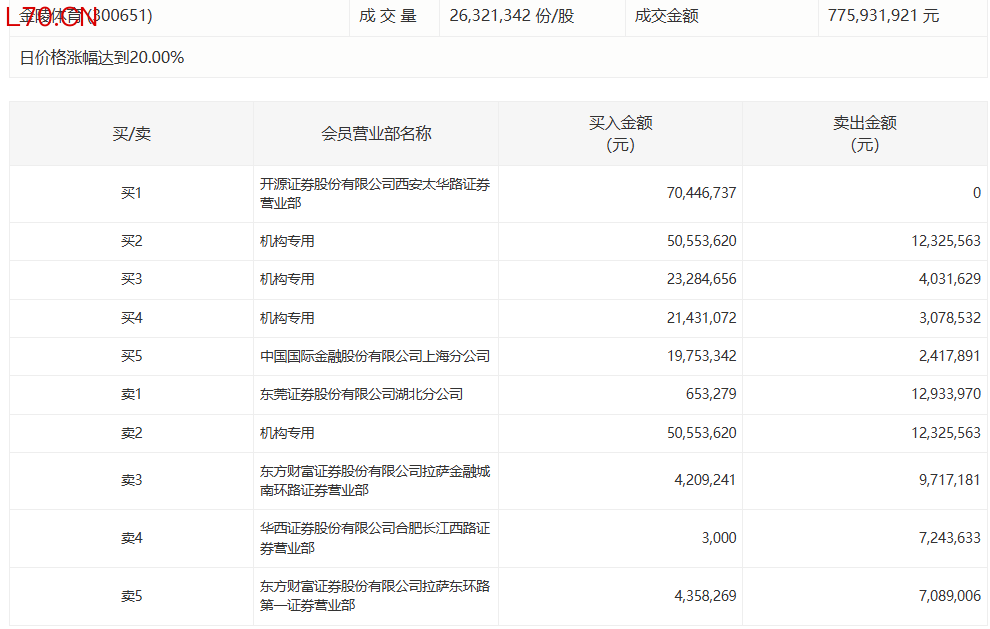The image size is (990, 629).
Task: Open 东方财富证券拉萨东环路第一证券营业部 entry
Action: point(374,595)
